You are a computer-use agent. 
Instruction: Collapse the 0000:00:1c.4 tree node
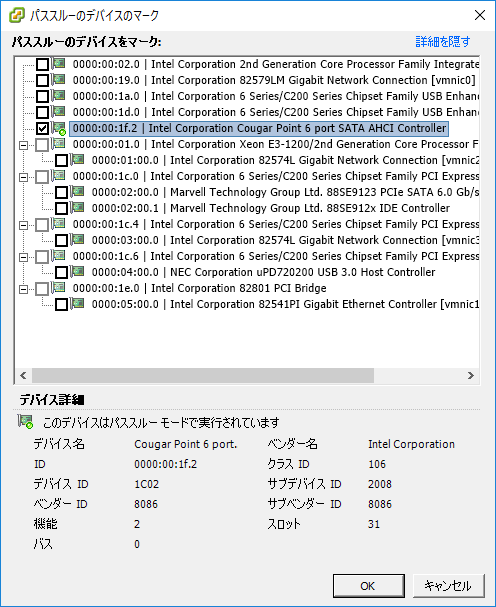coord(24,225)
